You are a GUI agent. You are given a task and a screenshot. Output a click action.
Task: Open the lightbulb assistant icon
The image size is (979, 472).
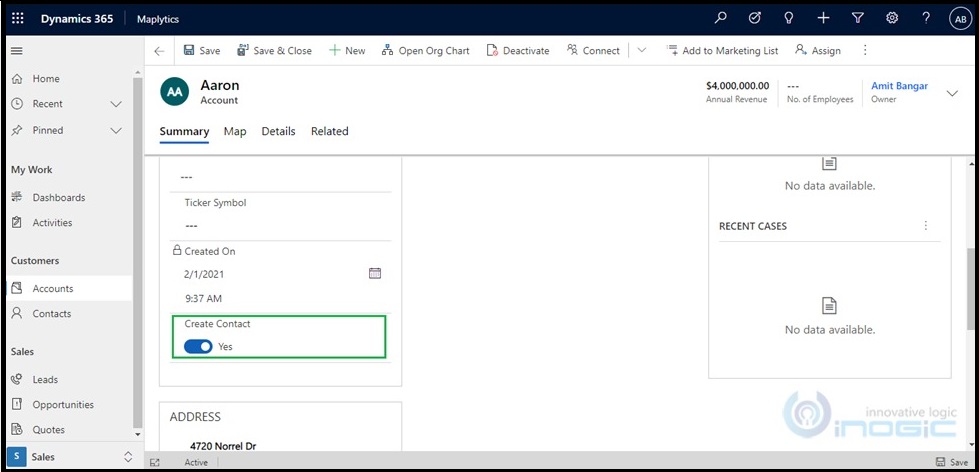(x=789, y=18)
